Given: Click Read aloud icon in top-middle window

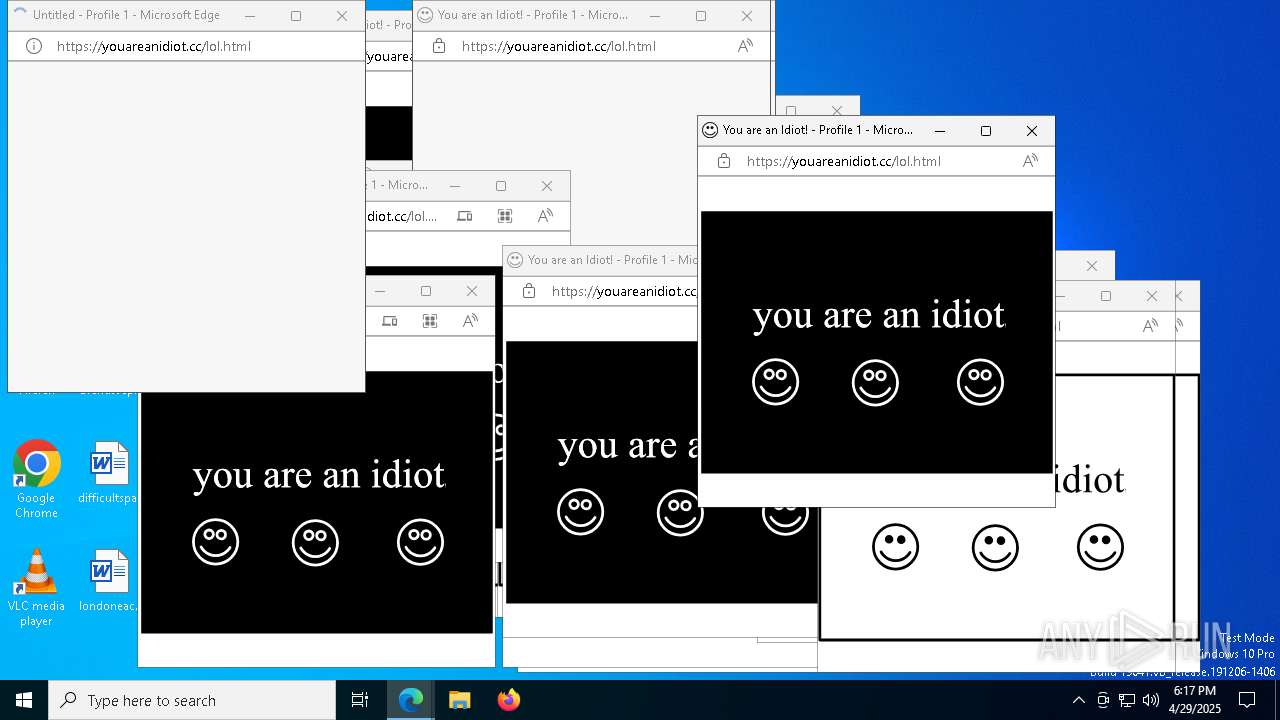Looking at the screenshot, I should 745,46.
